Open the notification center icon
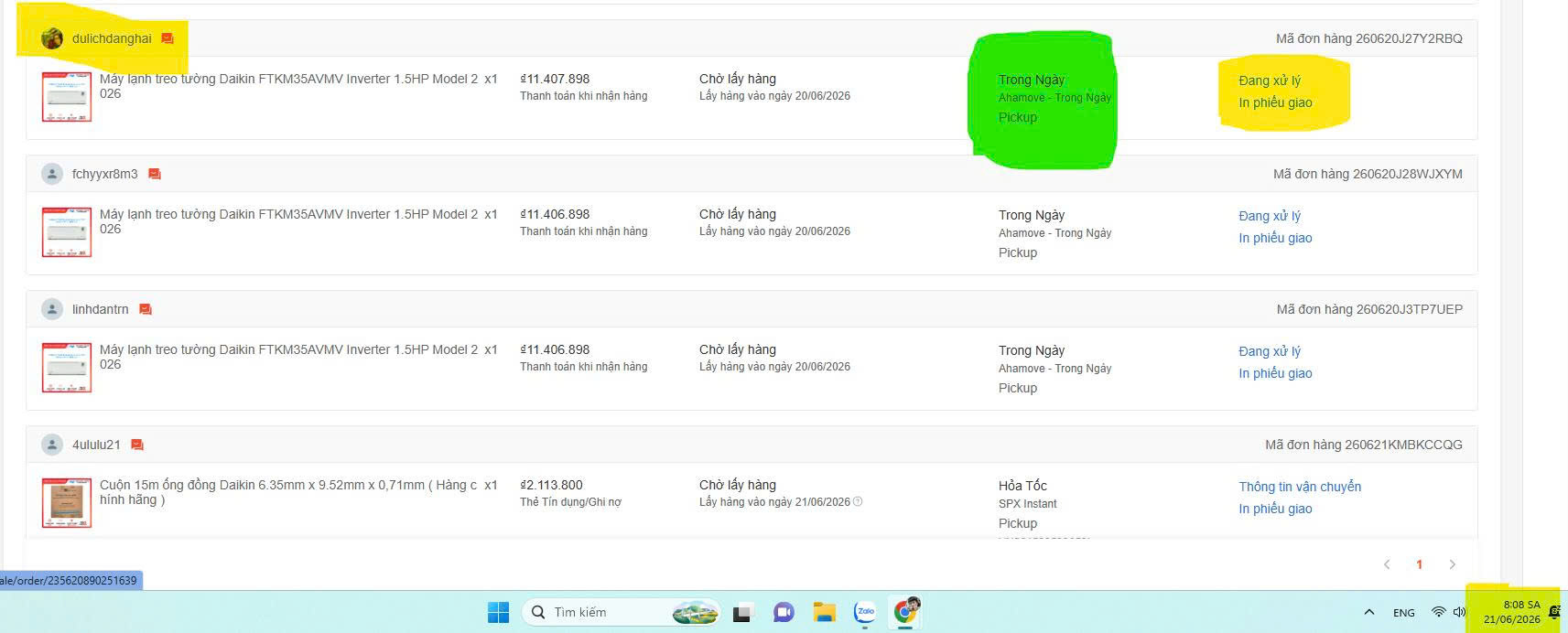 point(1555,612)
